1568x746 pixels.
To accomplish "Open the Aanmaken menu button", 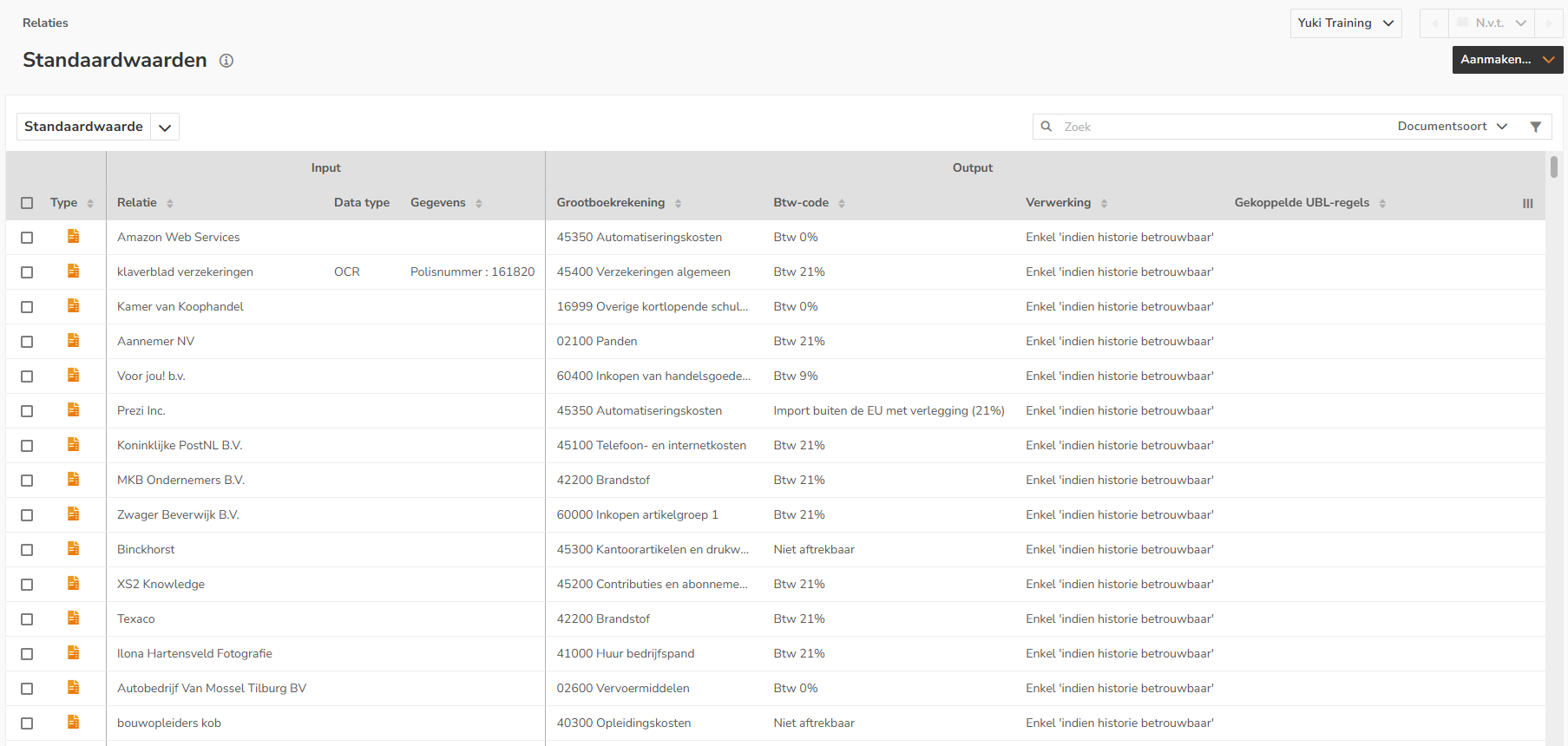I will [1506, 60].
